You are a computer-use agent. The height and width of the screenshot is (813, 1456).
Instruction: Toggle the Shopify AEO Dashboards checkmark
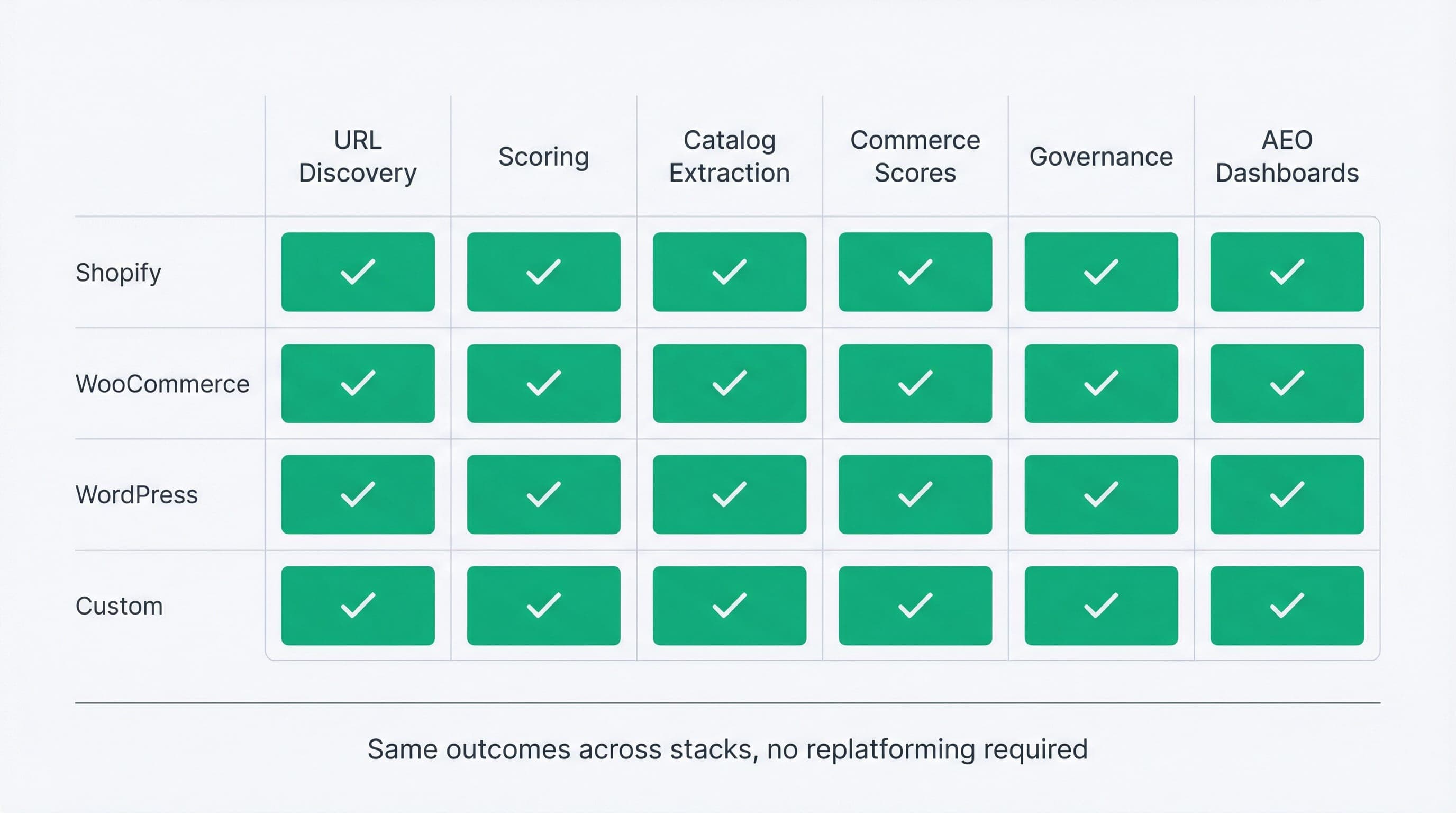(1287, 272)
